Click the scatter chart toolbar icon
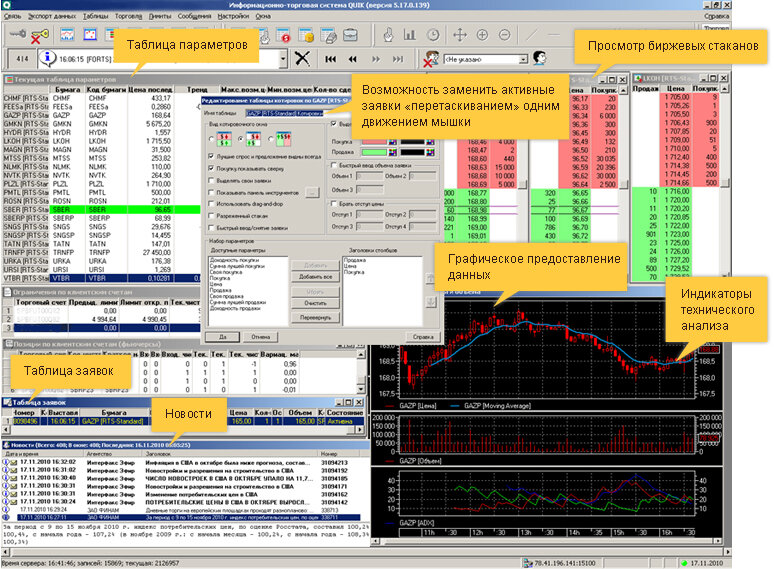774x569 pixels. [x=90, y=35]
